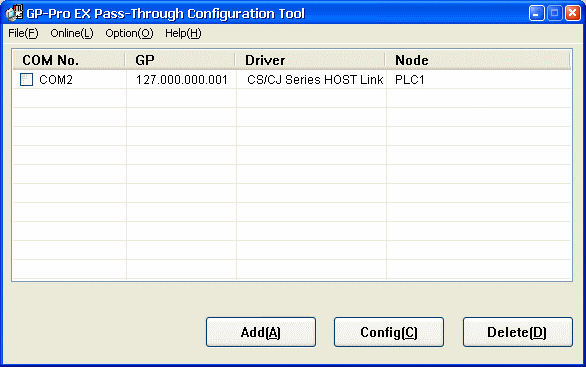This screenshot has height=367, width=586.
Task: Click the disabled maximize window button
Action: click(555, 13)
